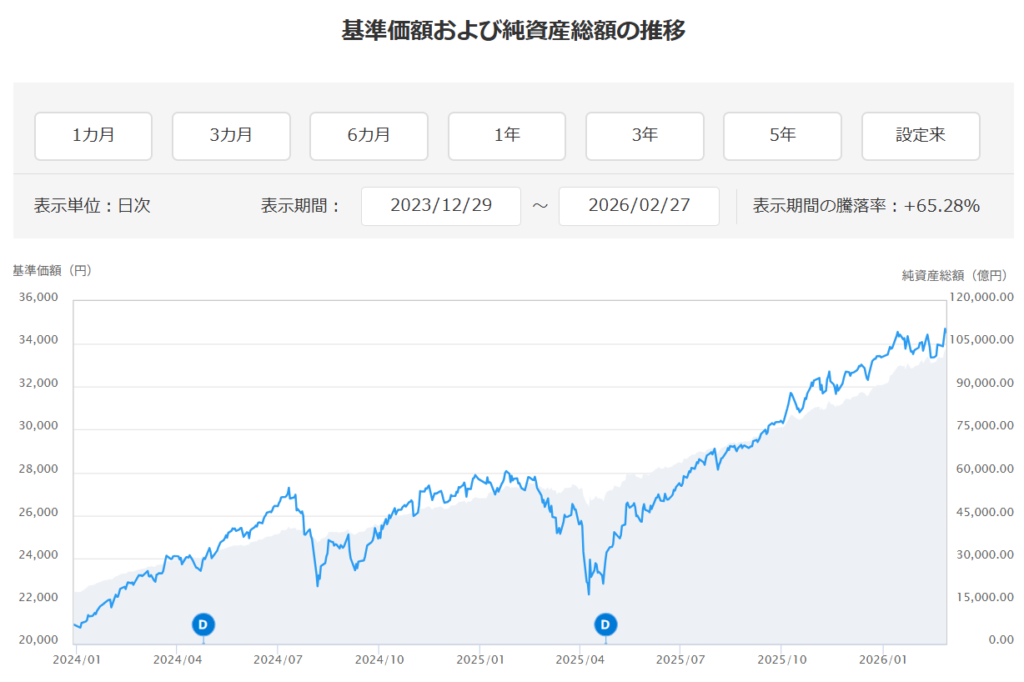This screenshot has height=682, width=1024.
Task: Click the 基準価額（円） axis label
Action: pyautogui.click(x=52, y=270)
